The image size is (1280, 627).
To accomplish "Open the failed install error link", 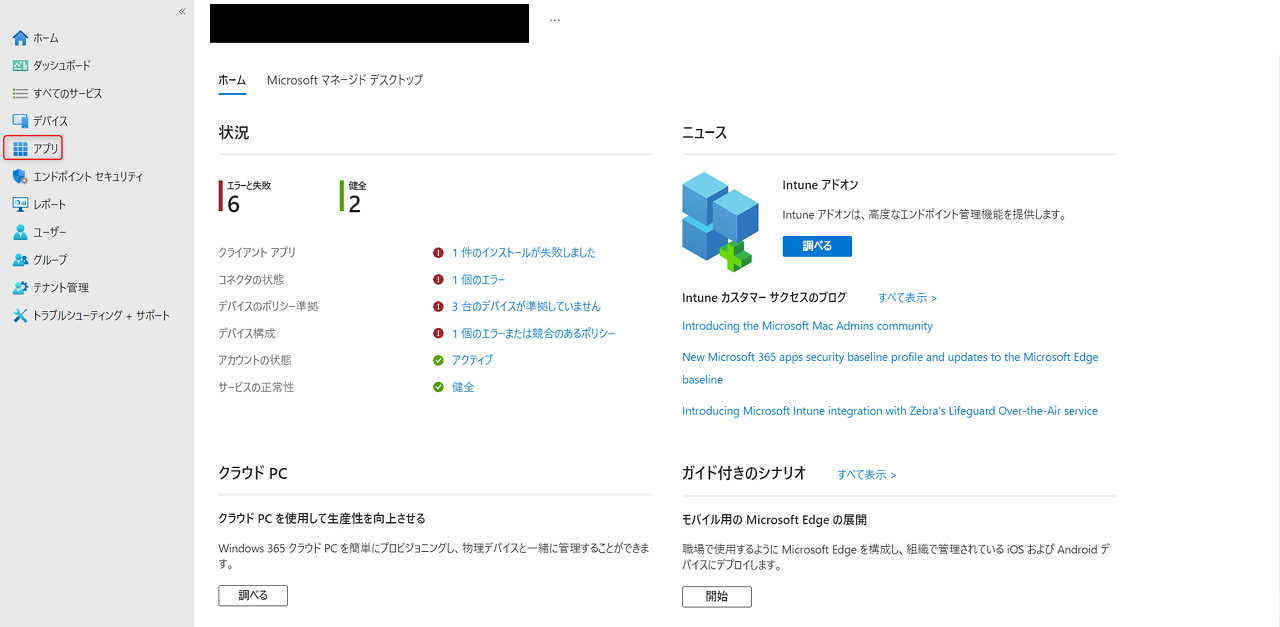I will (523, 253).
